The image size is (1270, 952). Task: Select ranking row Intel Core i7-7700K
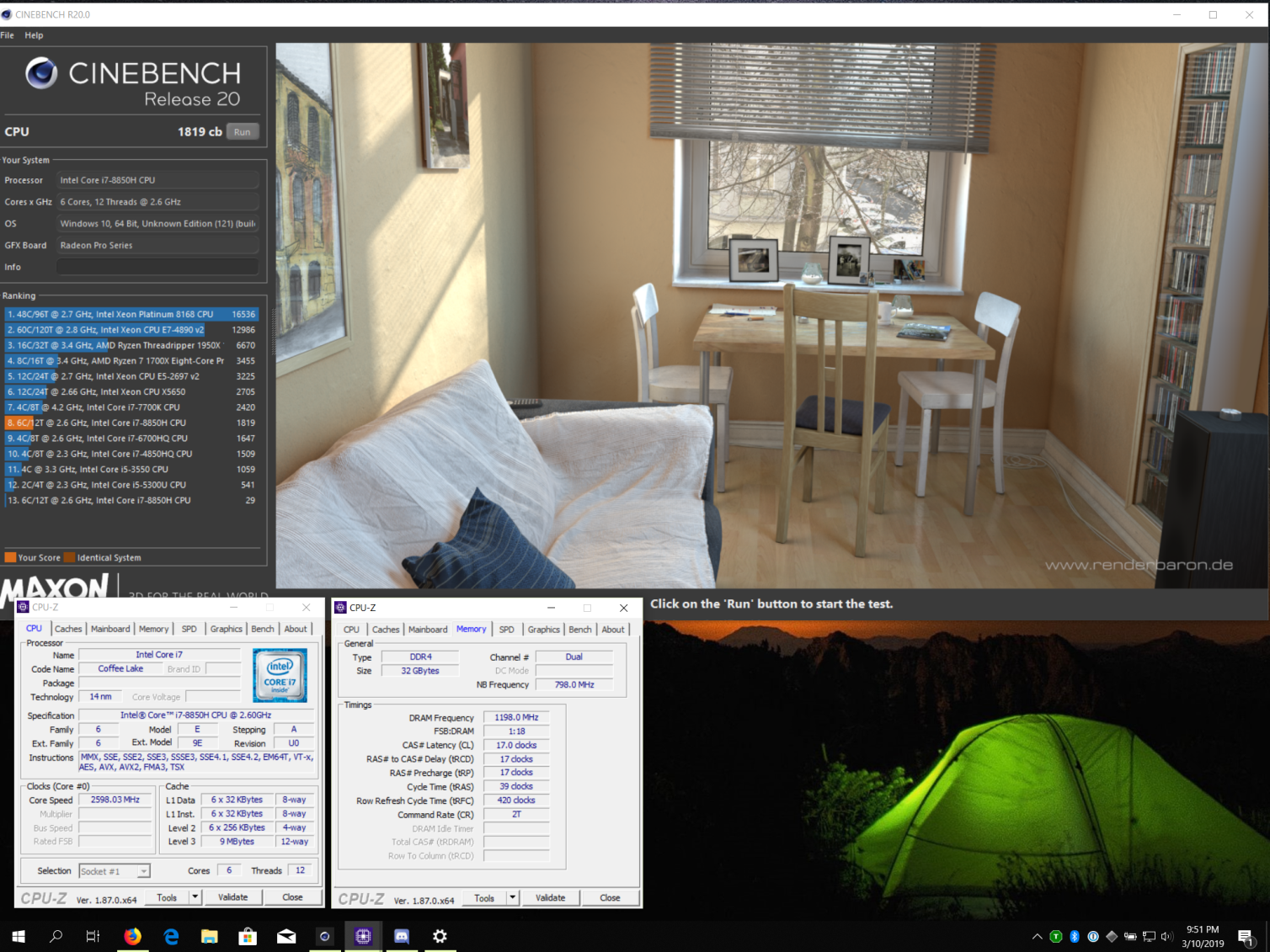(x=131, y=407)
